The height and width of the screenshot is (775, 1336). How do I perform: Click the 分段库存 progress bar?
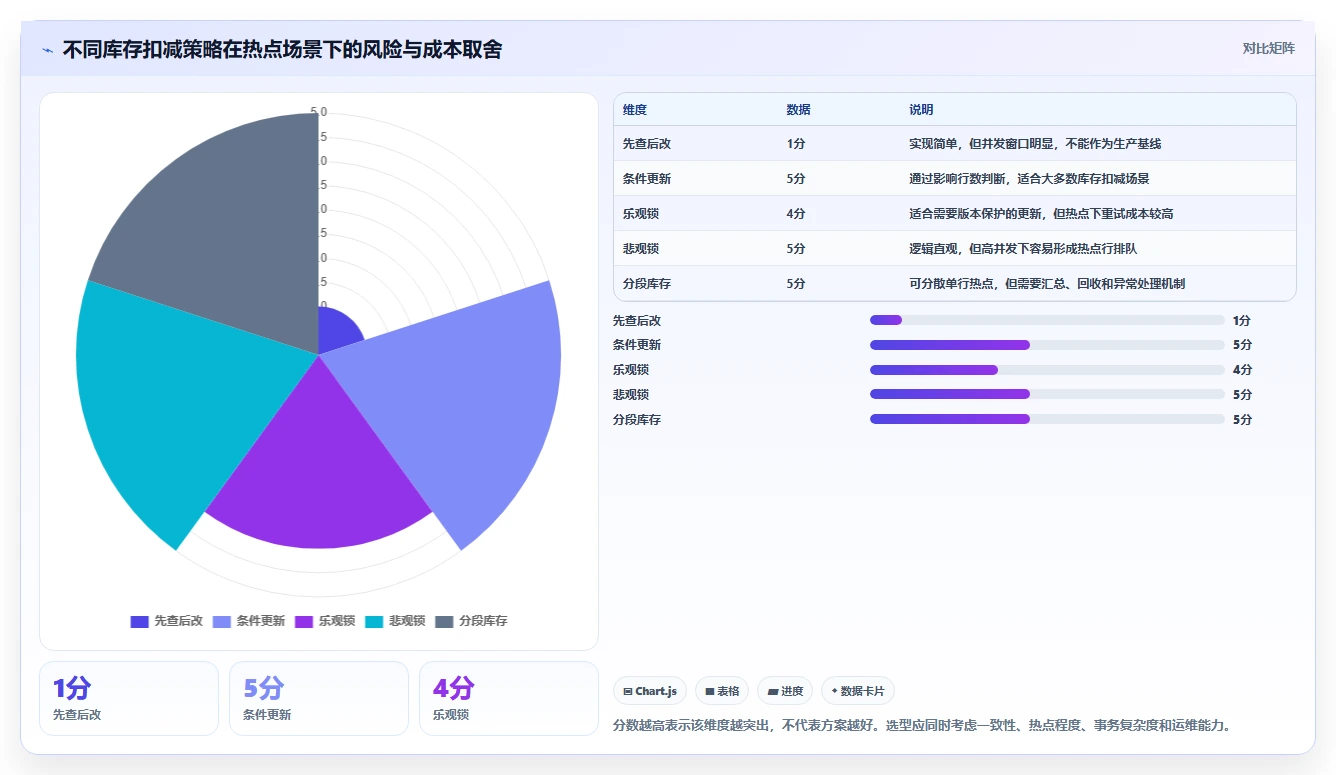coord(1047,420)
